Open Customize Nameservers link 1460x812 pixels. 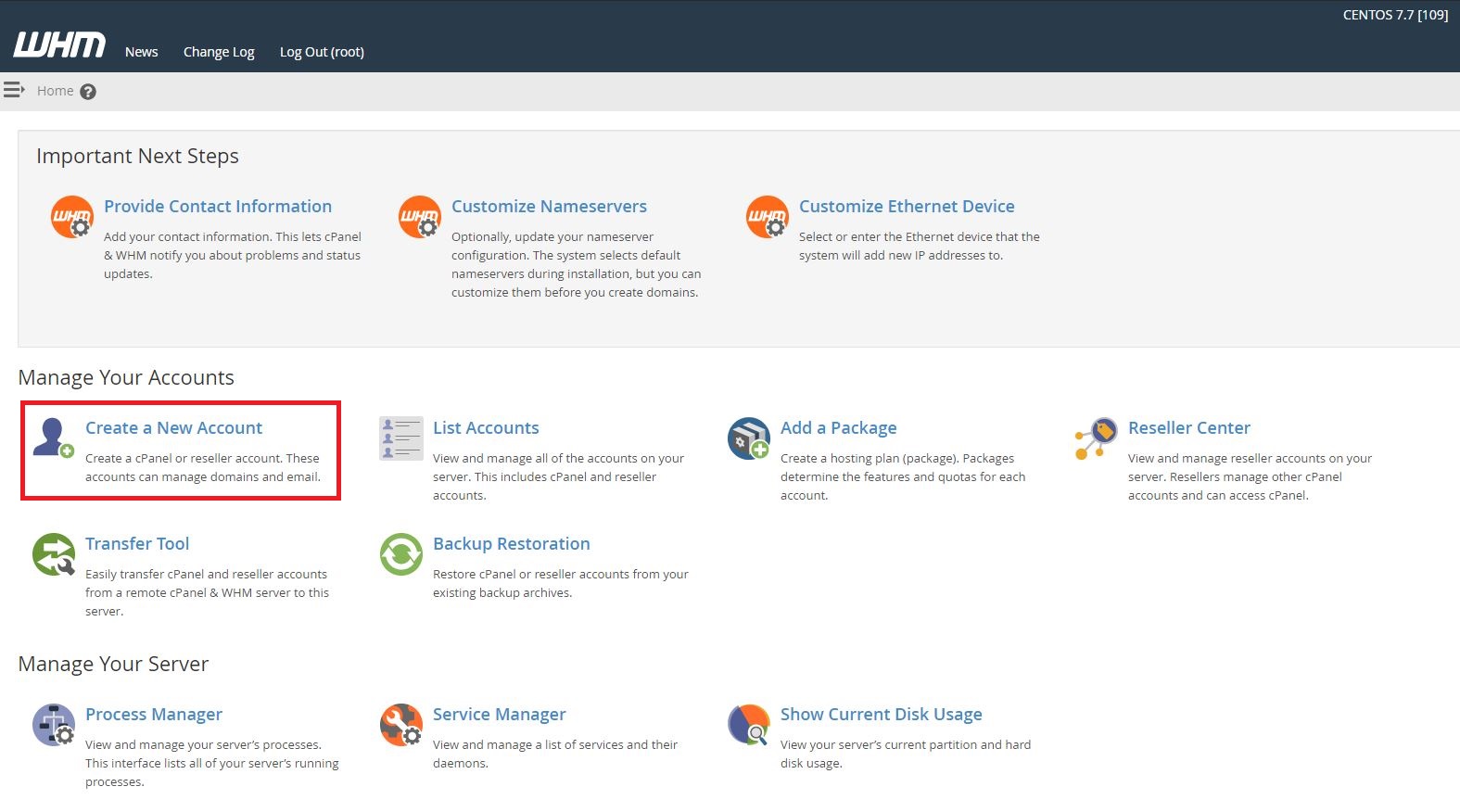549,207
